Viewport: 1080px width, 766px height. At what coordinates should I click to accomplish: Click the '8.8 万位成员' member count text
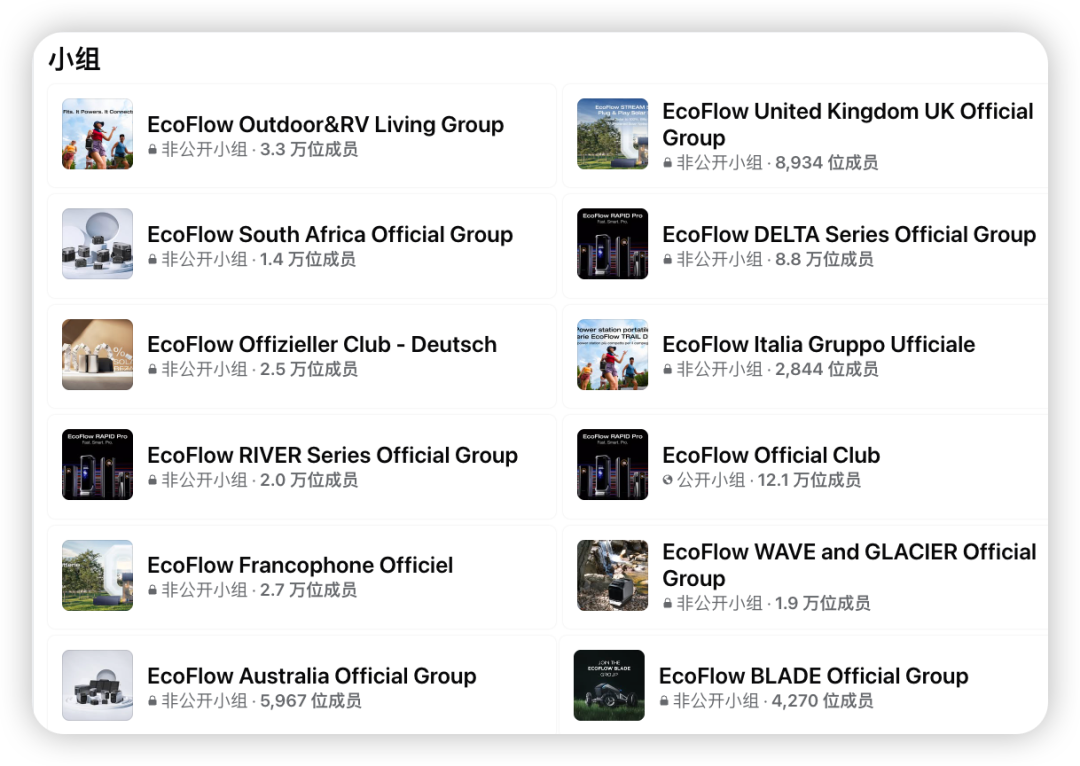[x=824, y=260]
